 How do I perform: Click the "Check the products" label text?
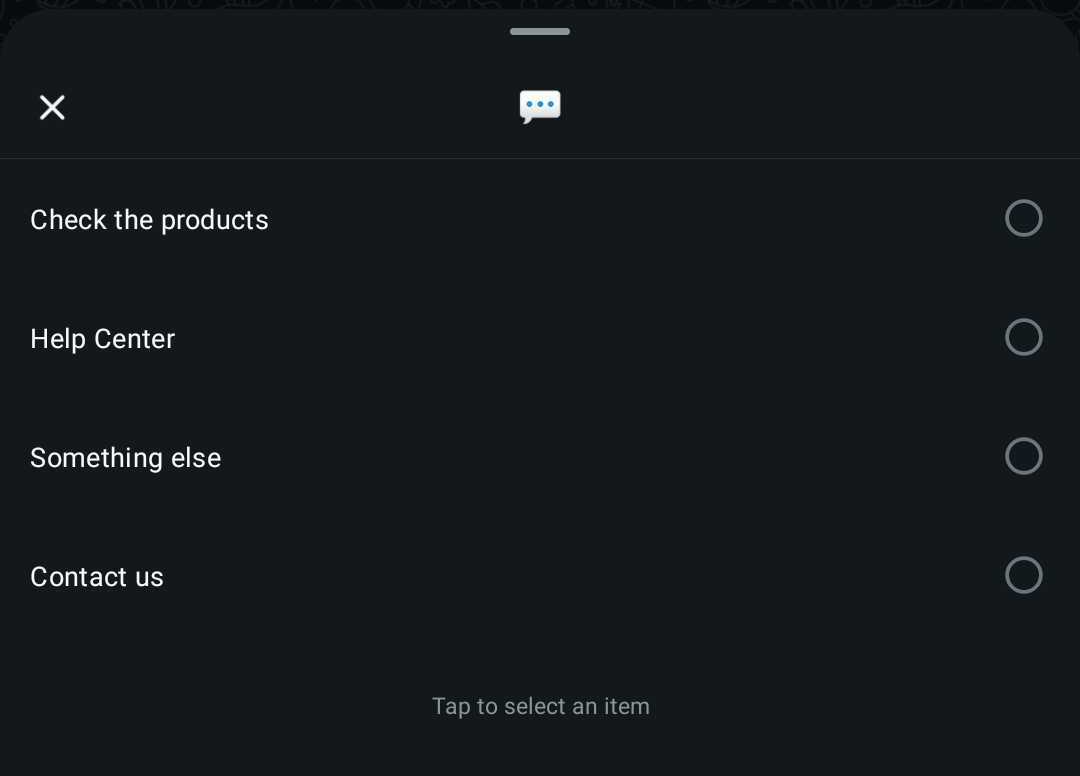[x=149, y=220]
